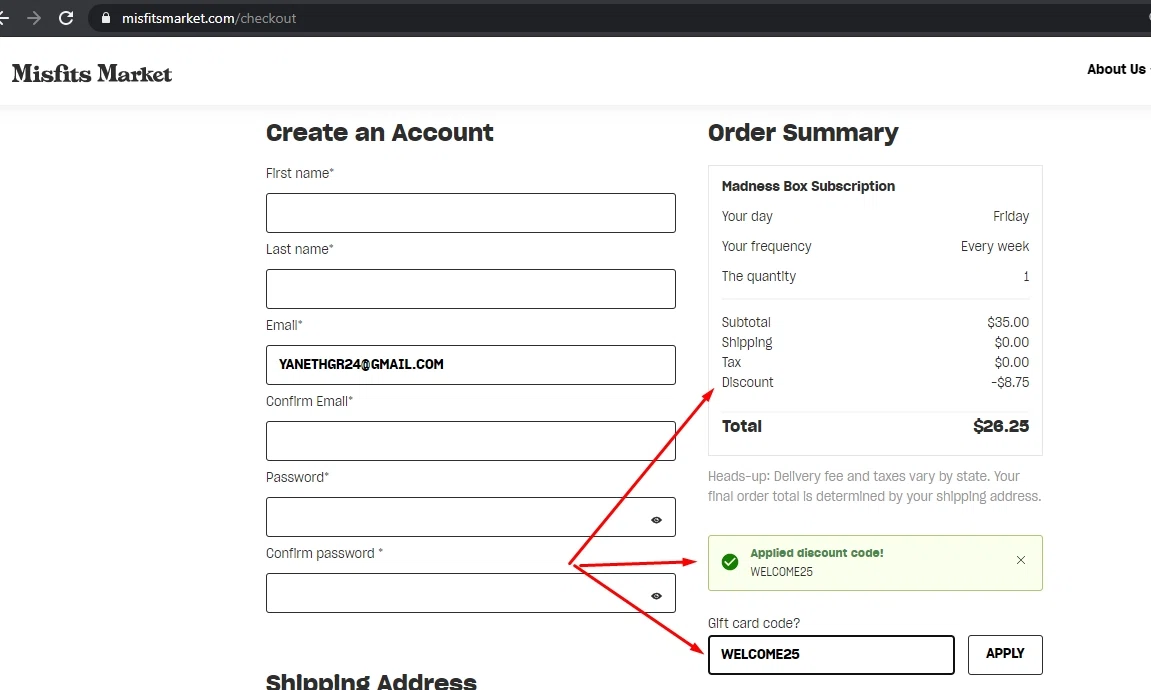
Task: Click the Madness Box Subscription title
Action: pos(808,186)
